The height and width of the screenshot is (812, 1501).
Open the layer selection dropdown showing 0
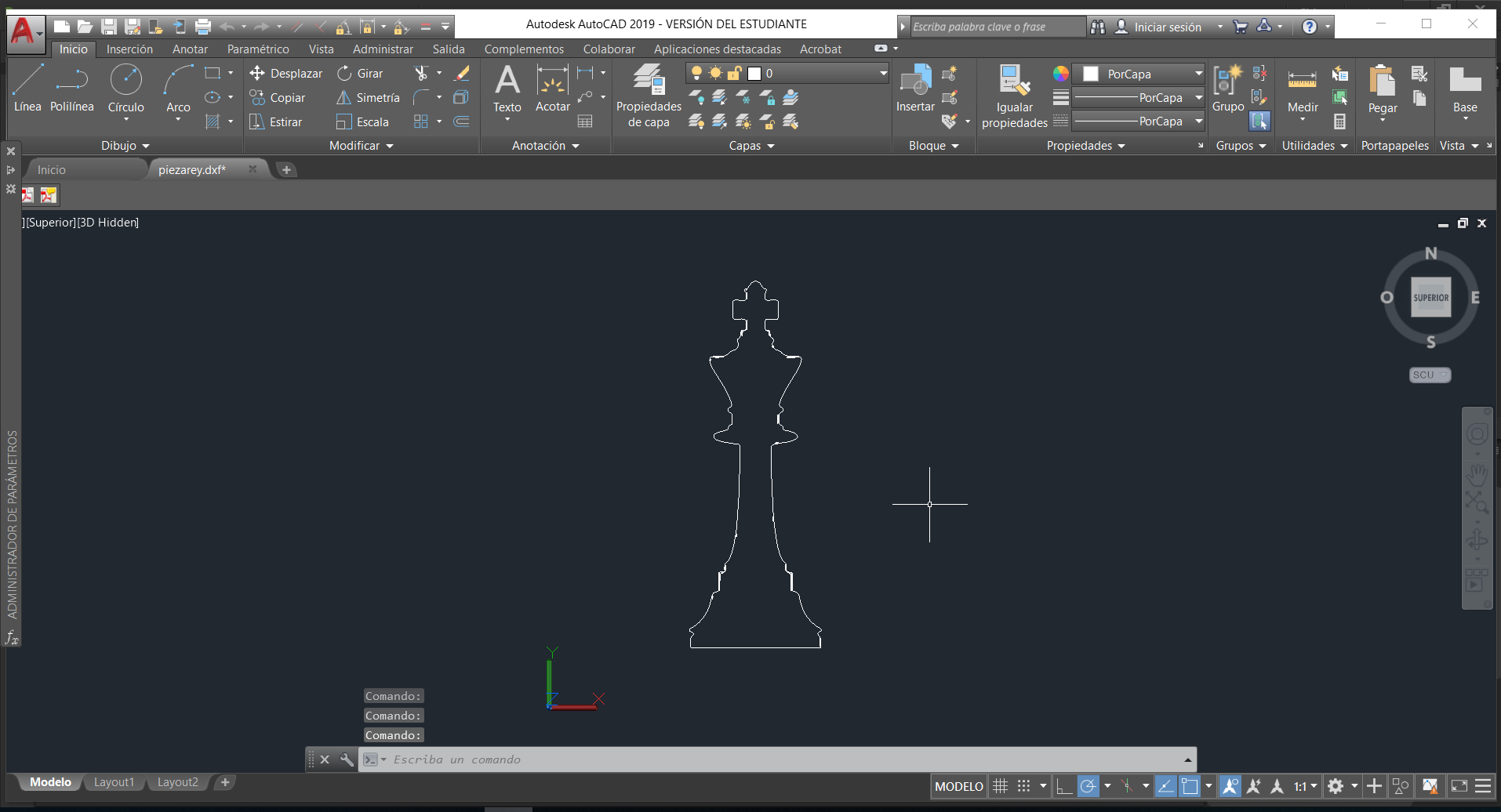click(787, 73)
